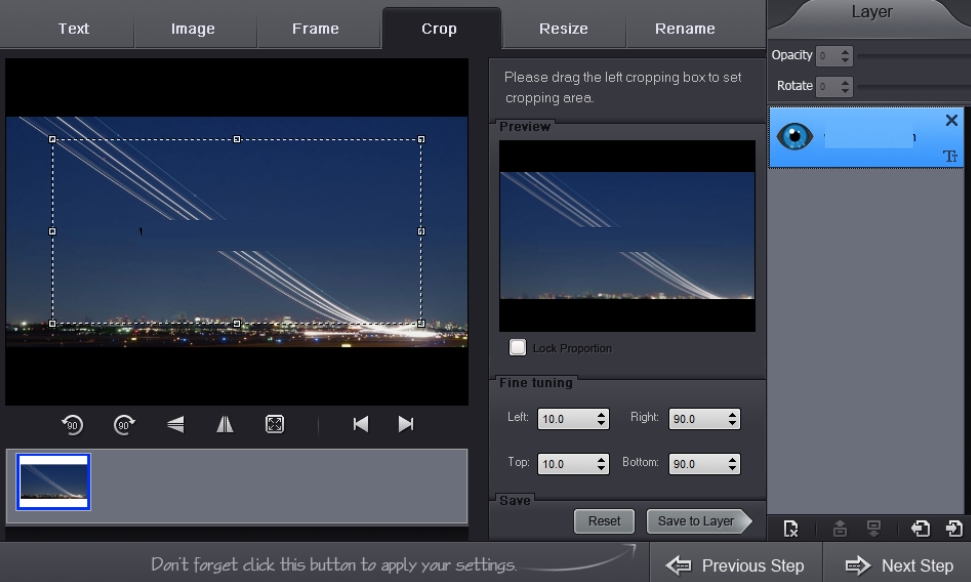
Task: Switch to the Resize tab
Action: click(x=563, y=29)
